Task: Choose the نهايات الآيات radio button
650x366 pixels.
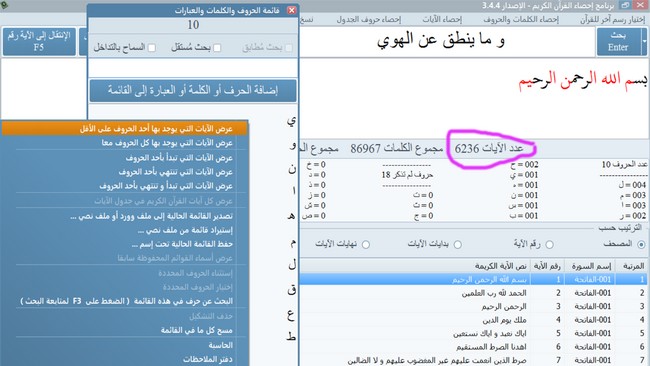Action: pos(366,245)
